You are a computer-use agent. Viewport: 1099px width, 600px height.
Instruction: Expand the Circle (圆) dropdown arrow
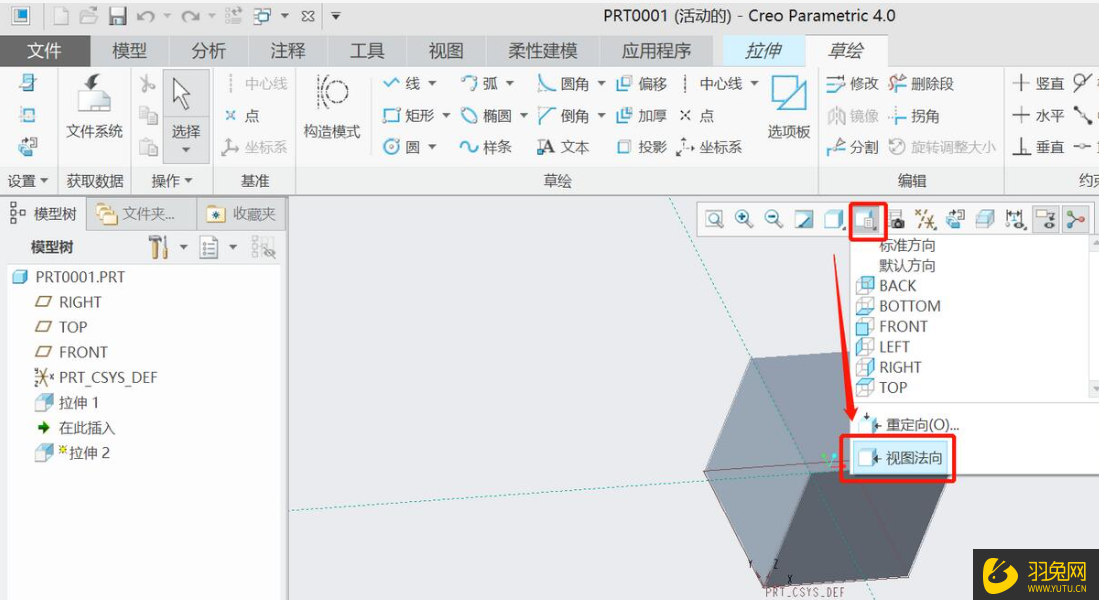(x=432, y=146)
